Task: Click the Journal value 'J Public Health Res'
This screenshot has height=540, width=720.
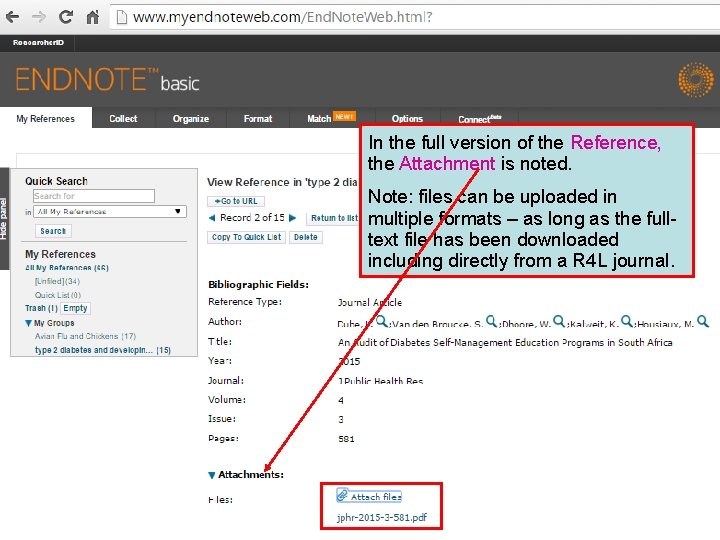Action: (x=381, y=381)
